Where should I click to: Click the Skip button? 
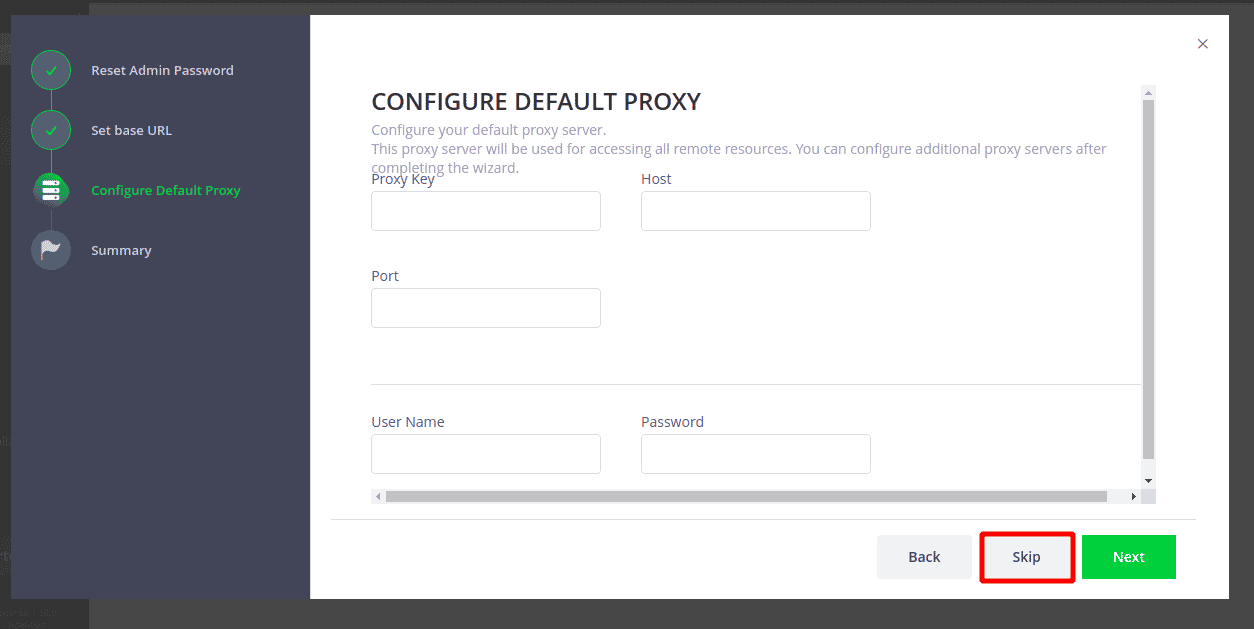click(1027, 557)
